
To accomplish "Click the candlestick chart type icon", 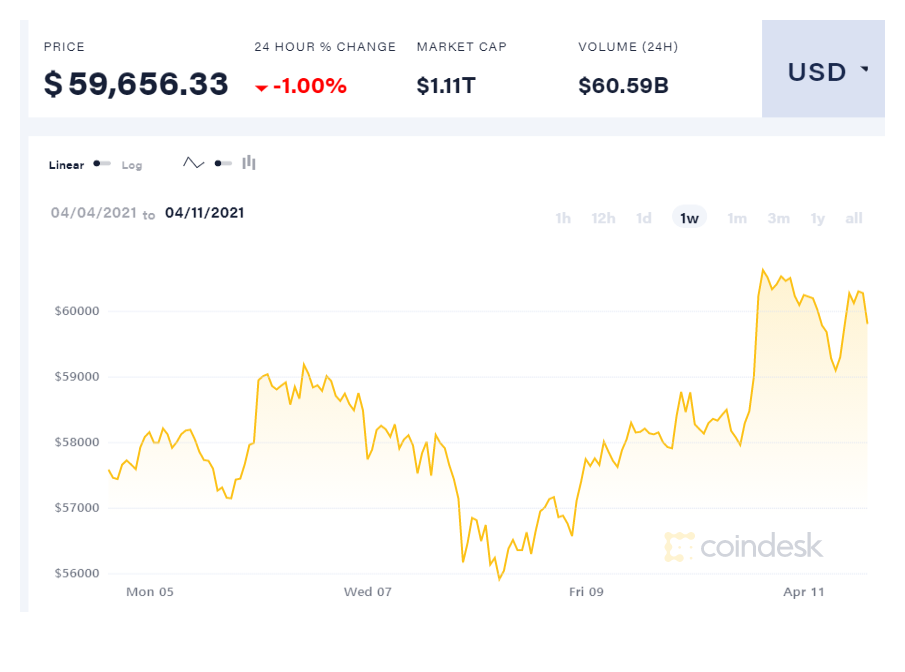I will pyautogui.click(x=249, y=163).
